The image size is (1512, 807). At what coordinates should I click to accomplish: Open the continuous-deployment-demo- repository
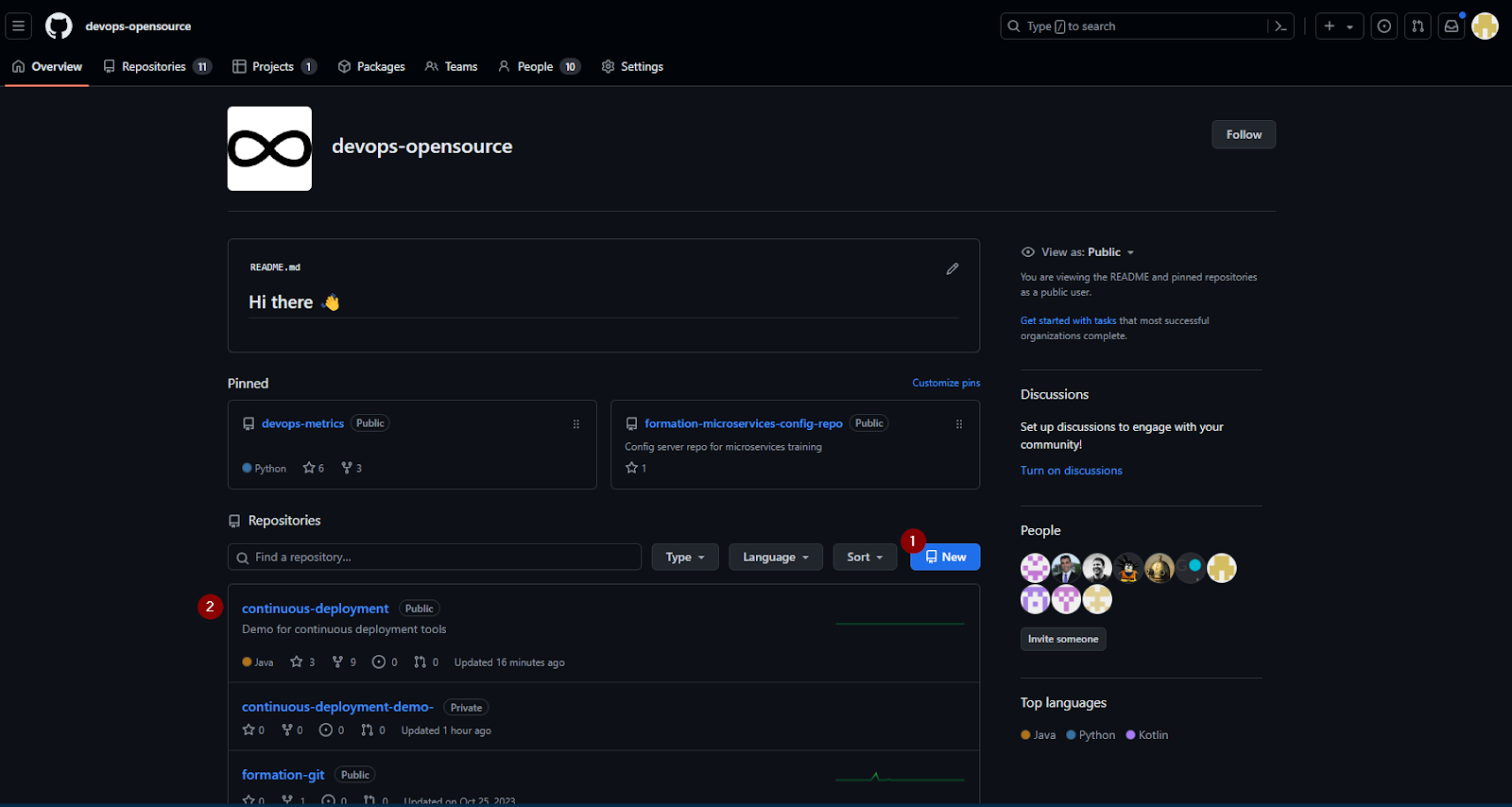point(337,707)
